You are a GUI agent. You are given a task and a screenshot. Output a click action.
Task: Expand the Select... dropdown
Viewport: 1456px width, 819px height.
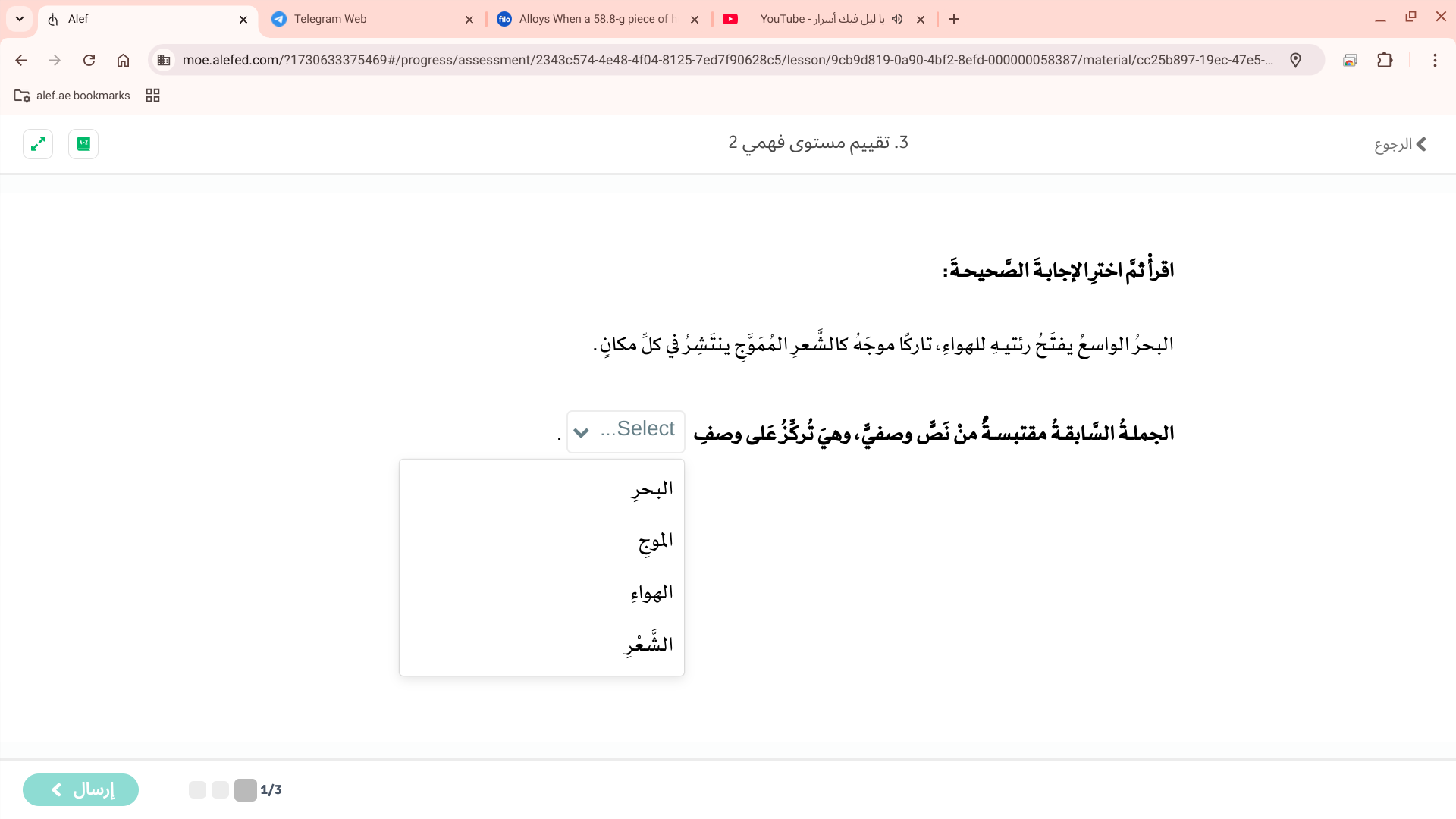pos(626,431)
